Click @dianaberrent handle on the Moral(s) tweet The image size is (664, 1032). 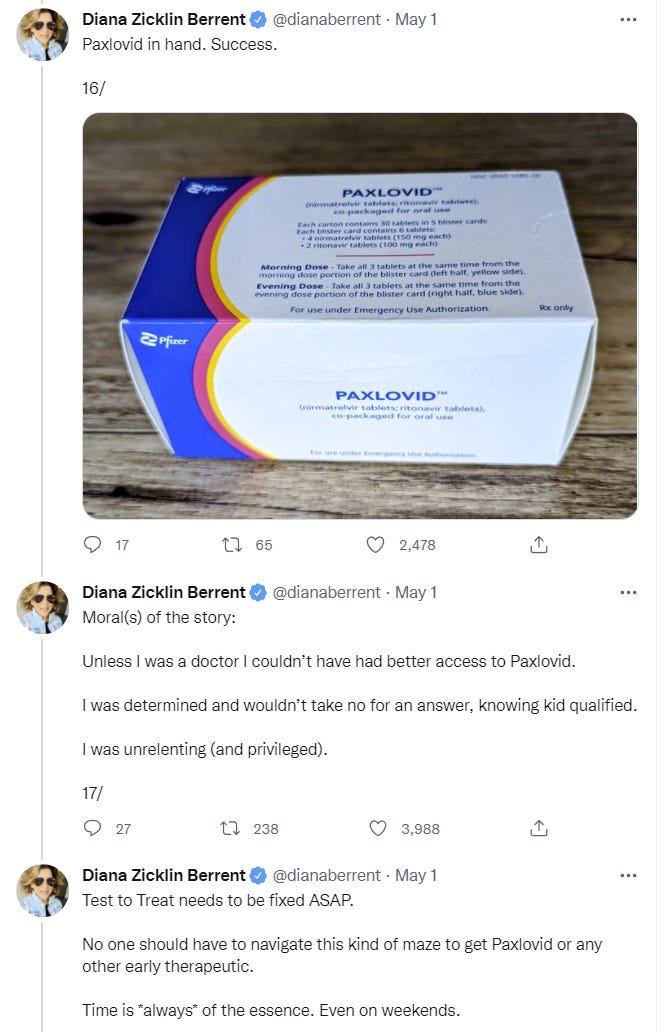pos(326,592)
